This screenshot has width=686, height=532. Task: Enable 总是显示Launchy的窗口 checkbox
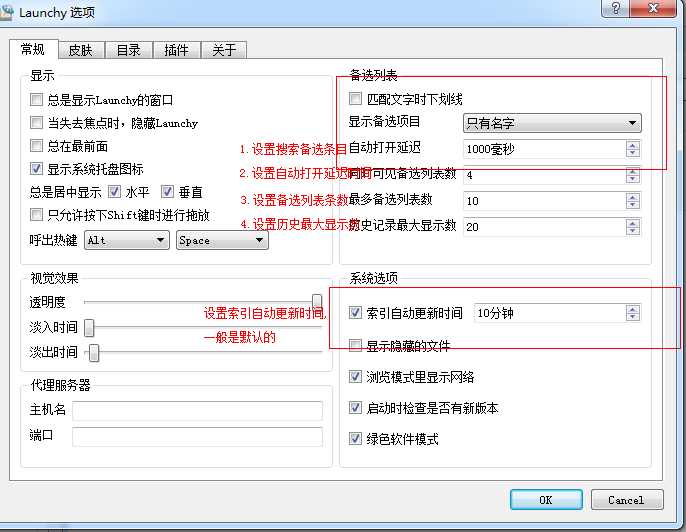pos(36,100)
